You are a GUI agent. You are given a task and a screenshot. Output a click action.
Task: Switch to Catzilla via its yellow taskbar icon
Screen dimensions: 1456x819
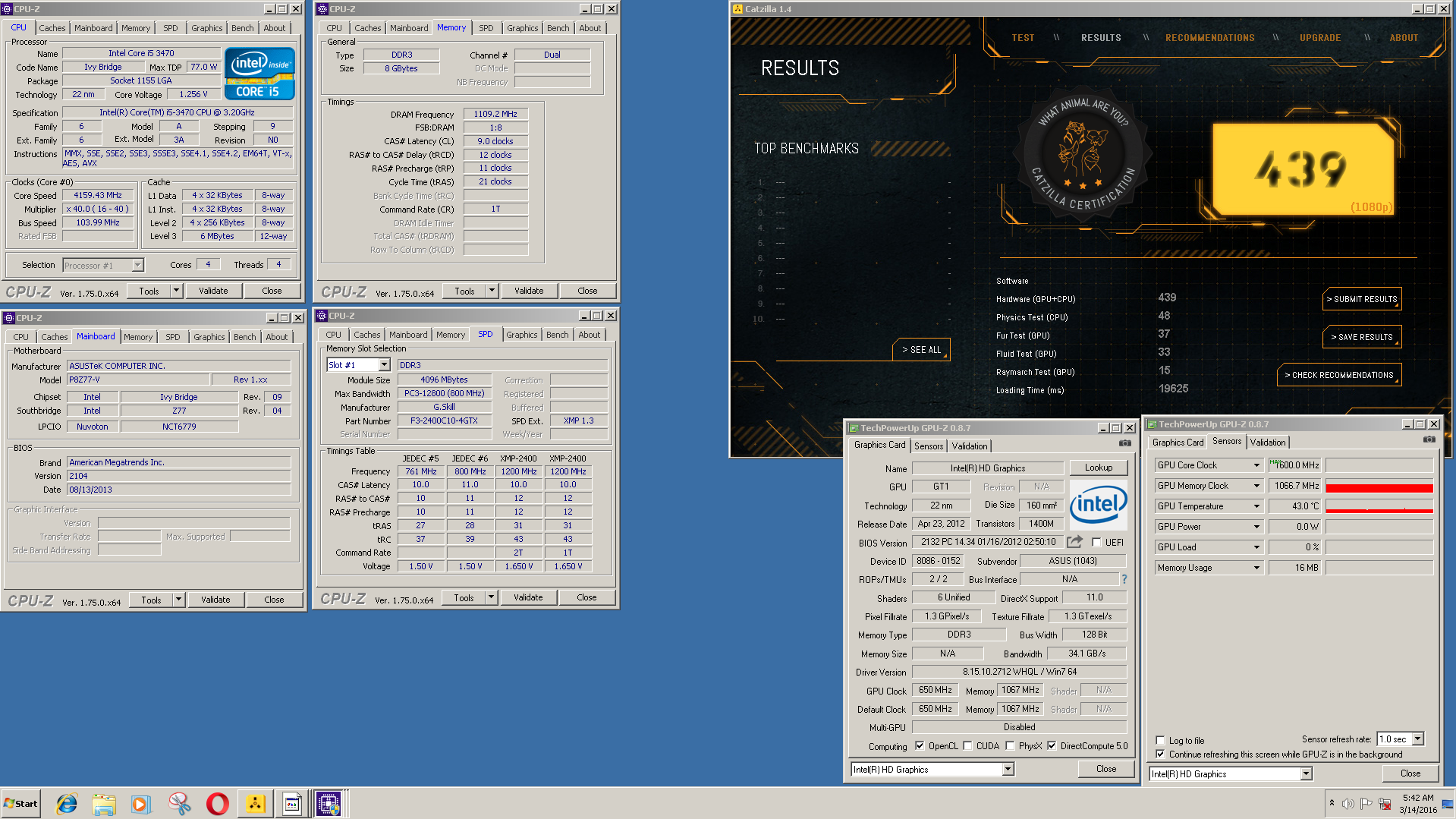(x=255, y=804)
